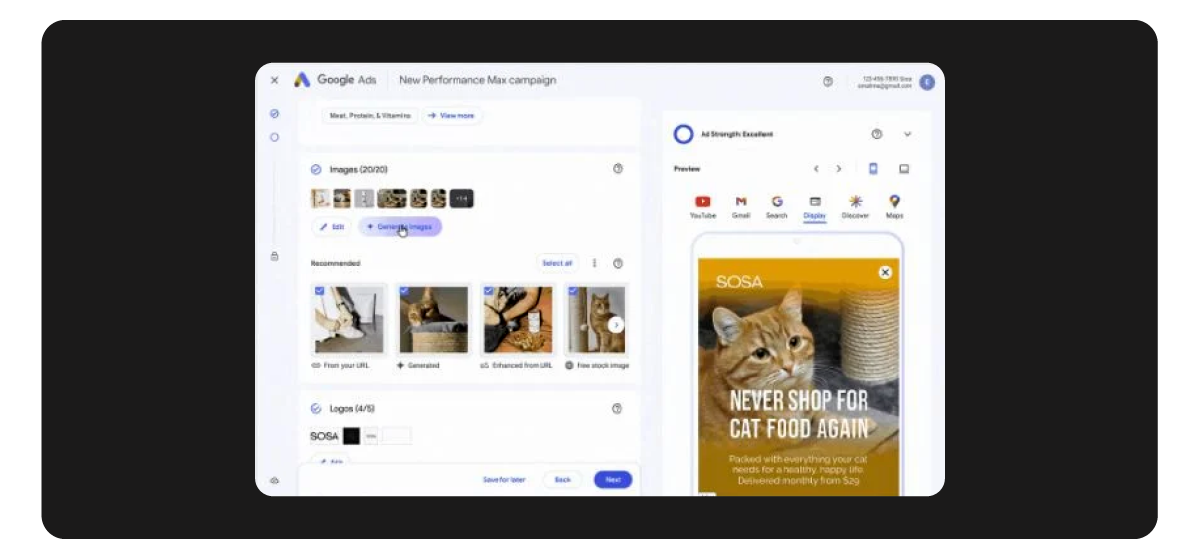Select the Discover preview tab
Image resolution: width=1200 pixels, height=559 pixels.
855,207
